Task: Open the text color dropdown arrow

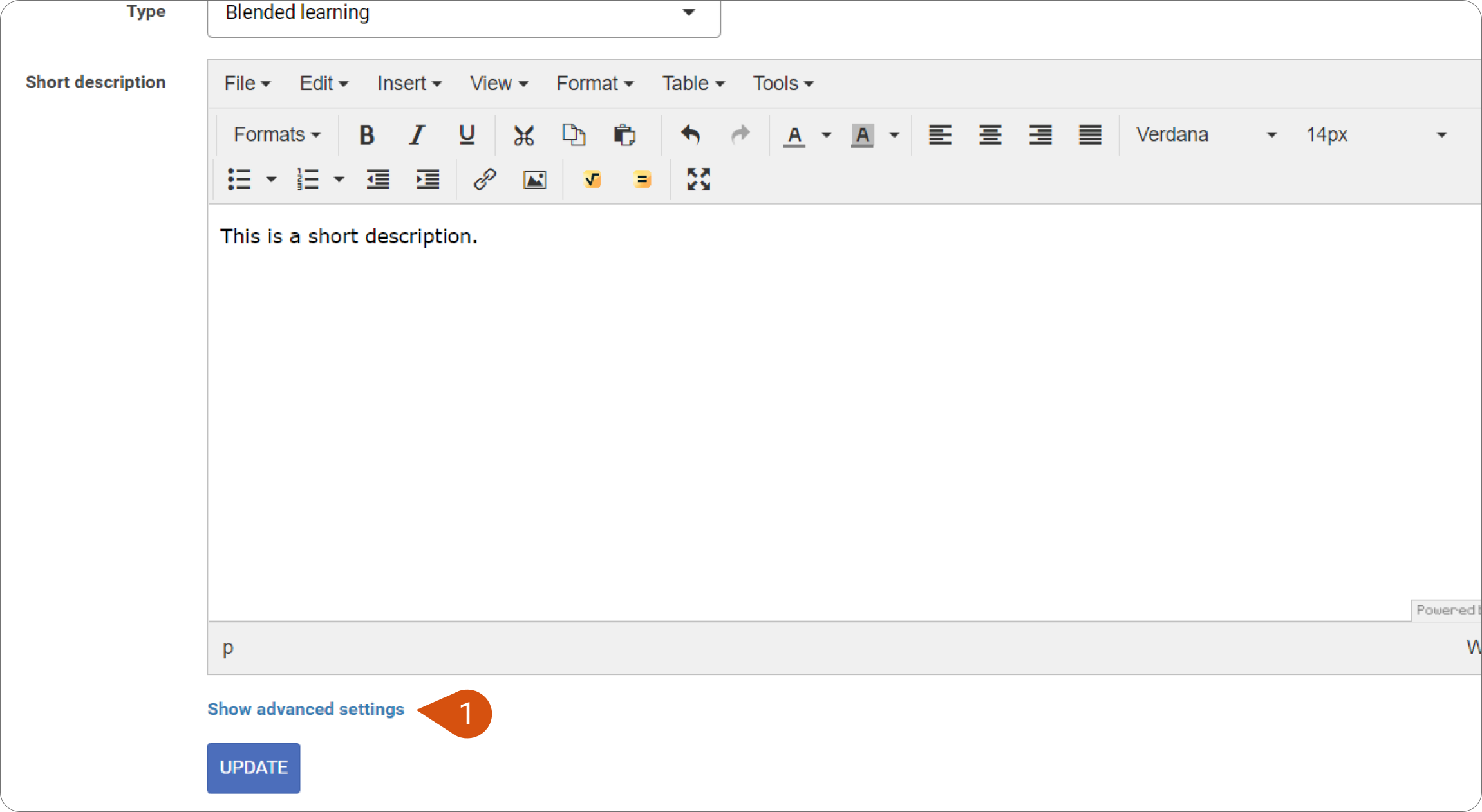Action: 826,135
